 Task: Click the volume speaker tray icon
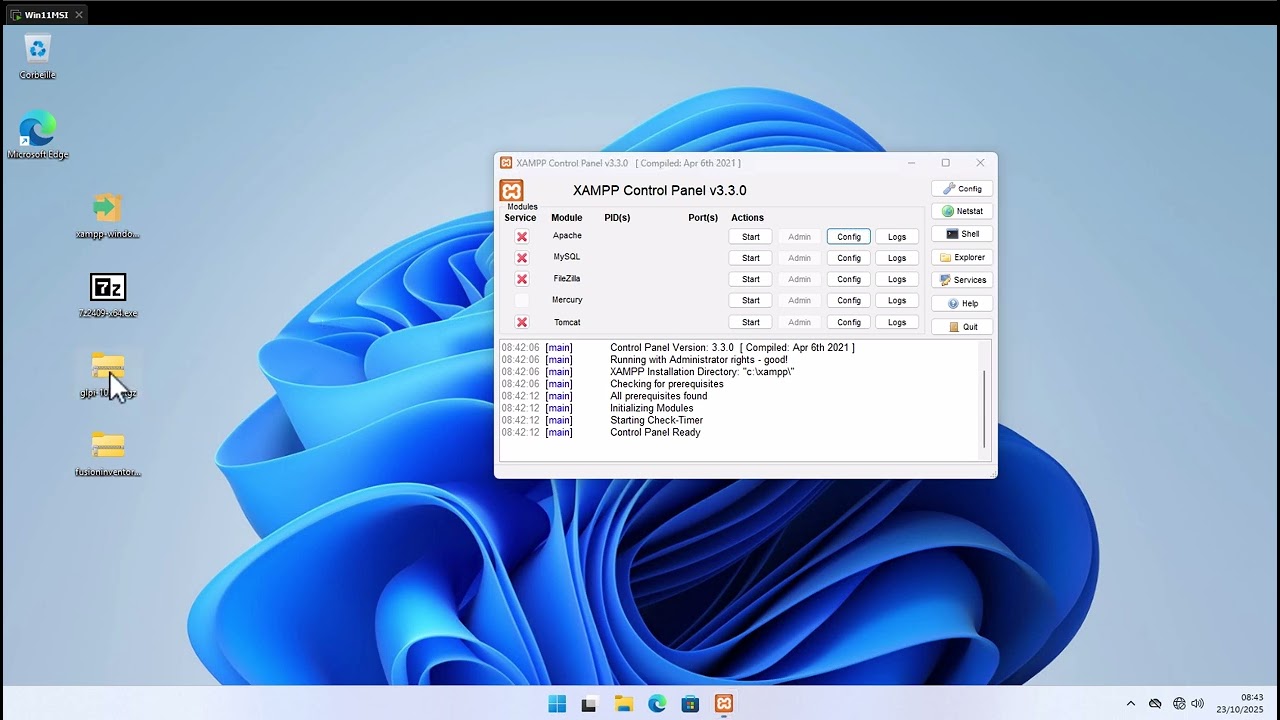click(x=1197, y=704)
